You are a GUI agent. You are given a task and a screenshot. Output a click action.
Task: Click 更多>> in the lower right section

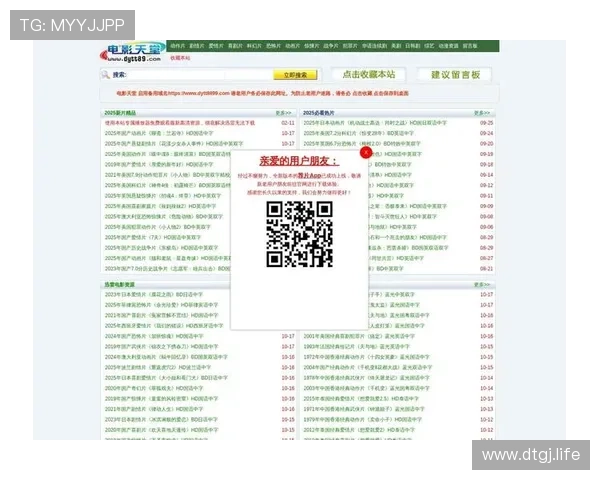pos(482,284)
